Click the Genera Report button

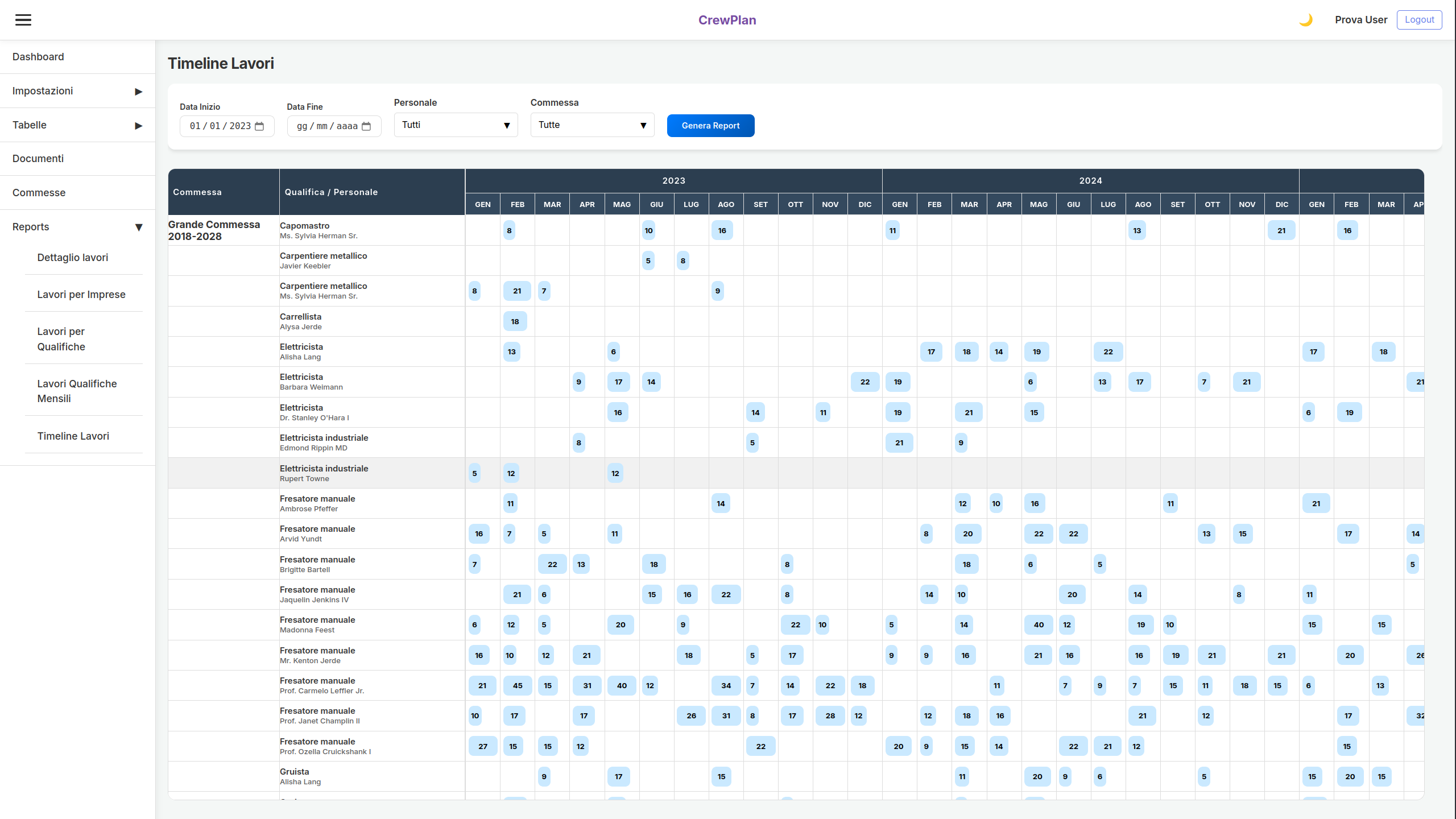click(x=710, y=126)
